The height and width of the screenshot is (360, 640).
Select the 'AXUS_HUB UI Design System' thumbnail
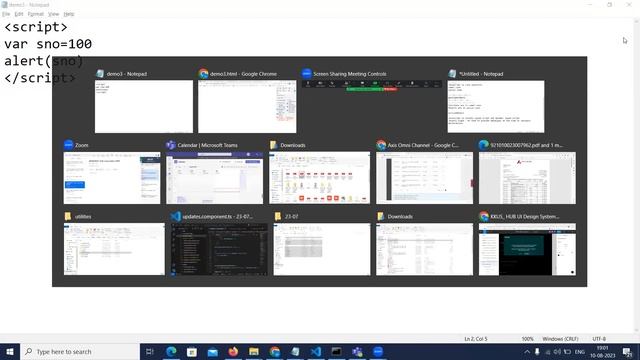pos(527,249)
